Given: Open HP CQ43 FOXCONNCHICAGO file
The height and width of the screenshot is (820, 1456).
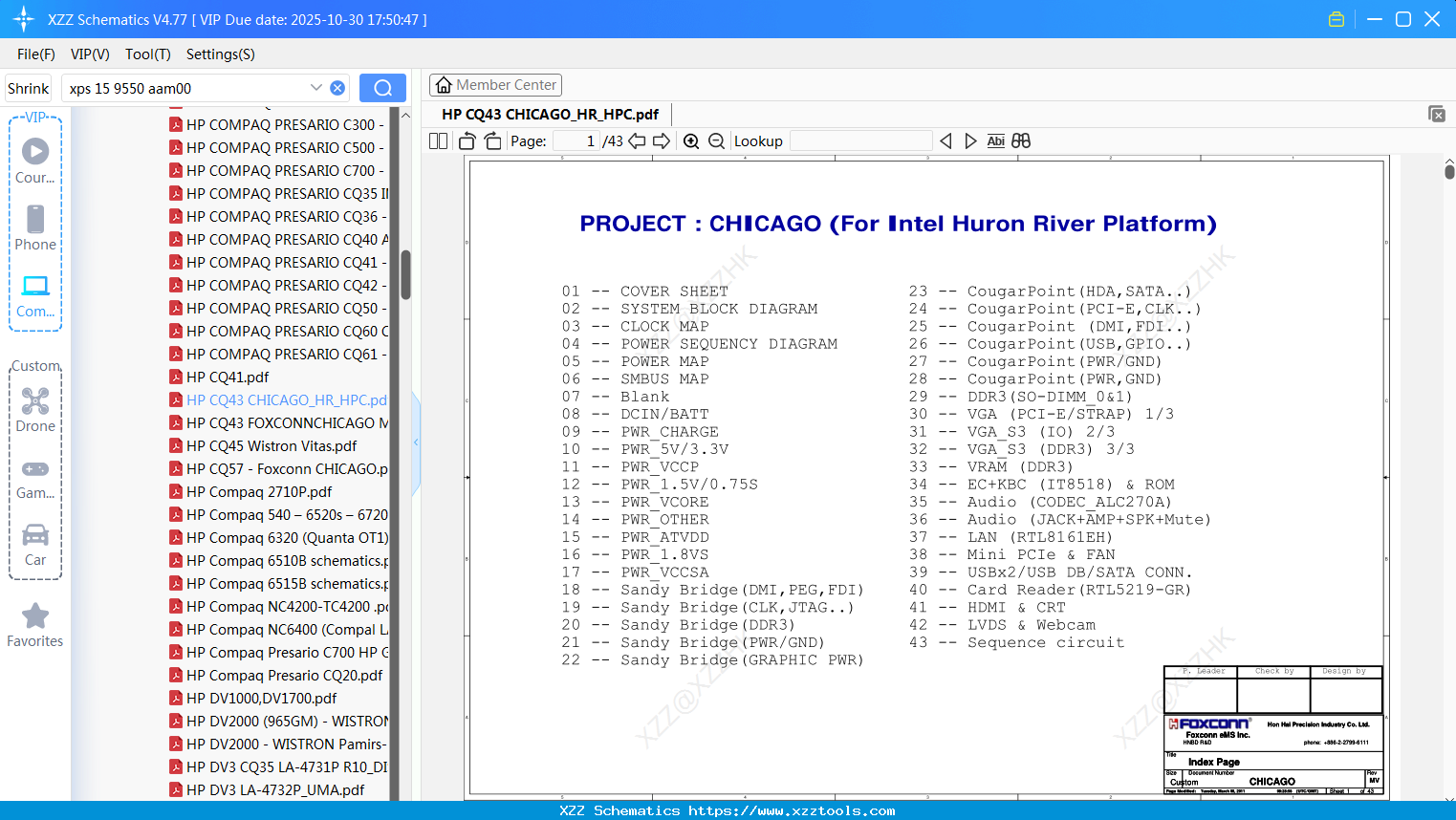Looking at the screenshot, I should (278, 422).
